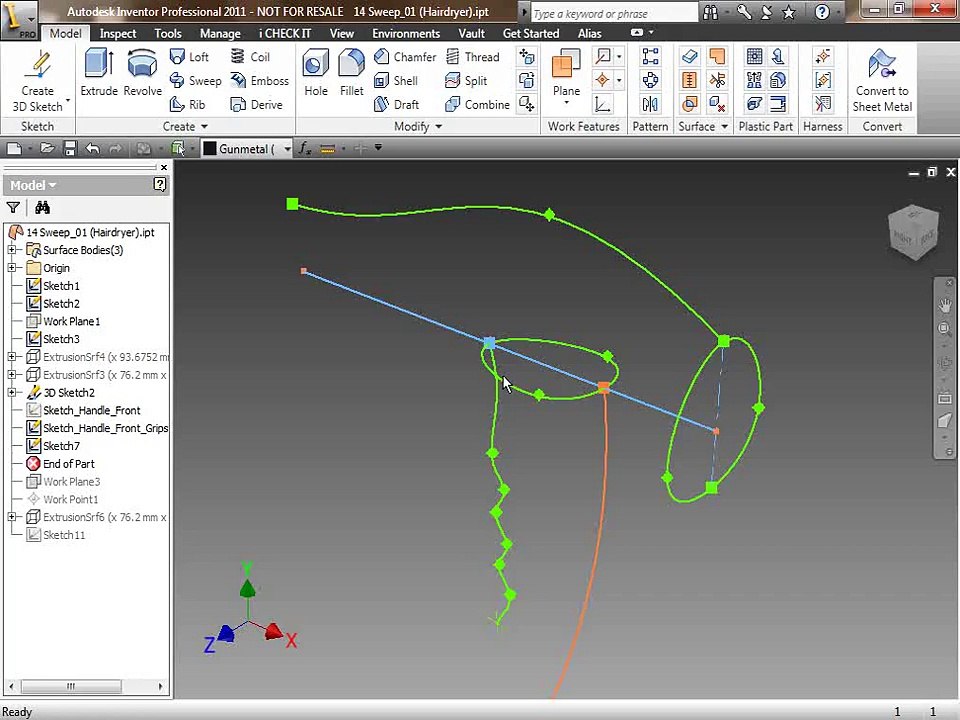Click the ViewCube in the viewport
960x720 pixels.
(913, 232)
